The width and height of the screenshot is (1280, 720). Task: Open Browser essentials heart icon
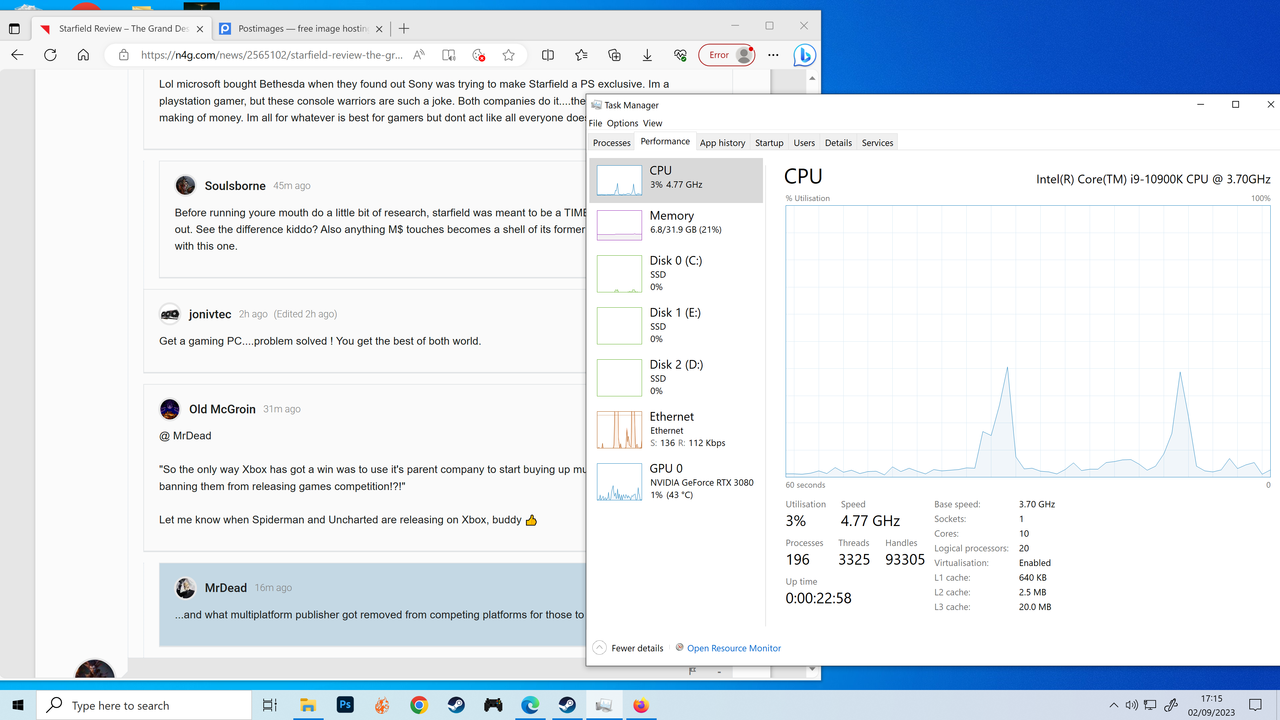pyautogui.click(x=679, y=55)
